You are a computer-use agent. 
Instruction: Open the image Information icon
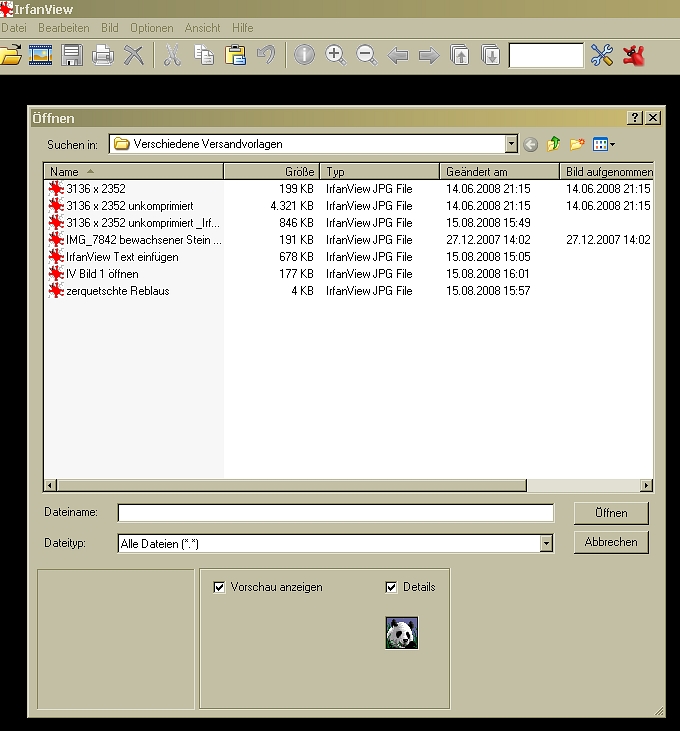[304, 55]
